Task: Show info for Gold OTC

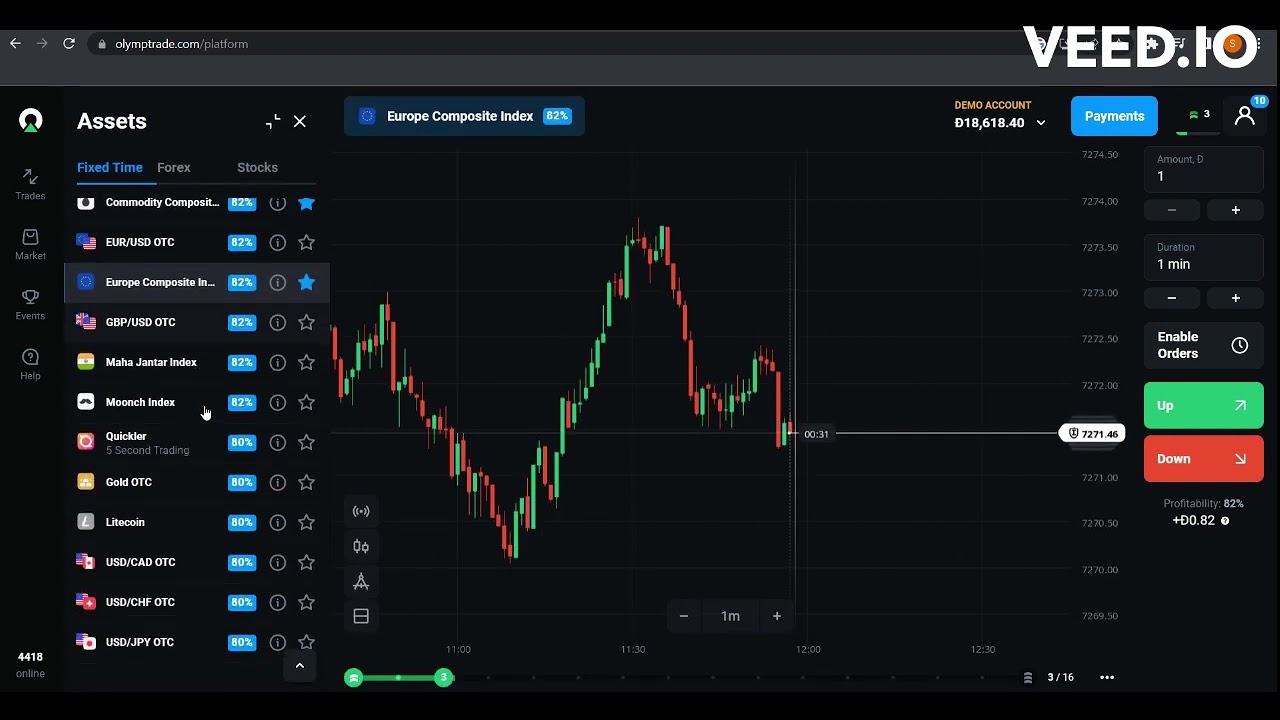Action: click(278, 482)
